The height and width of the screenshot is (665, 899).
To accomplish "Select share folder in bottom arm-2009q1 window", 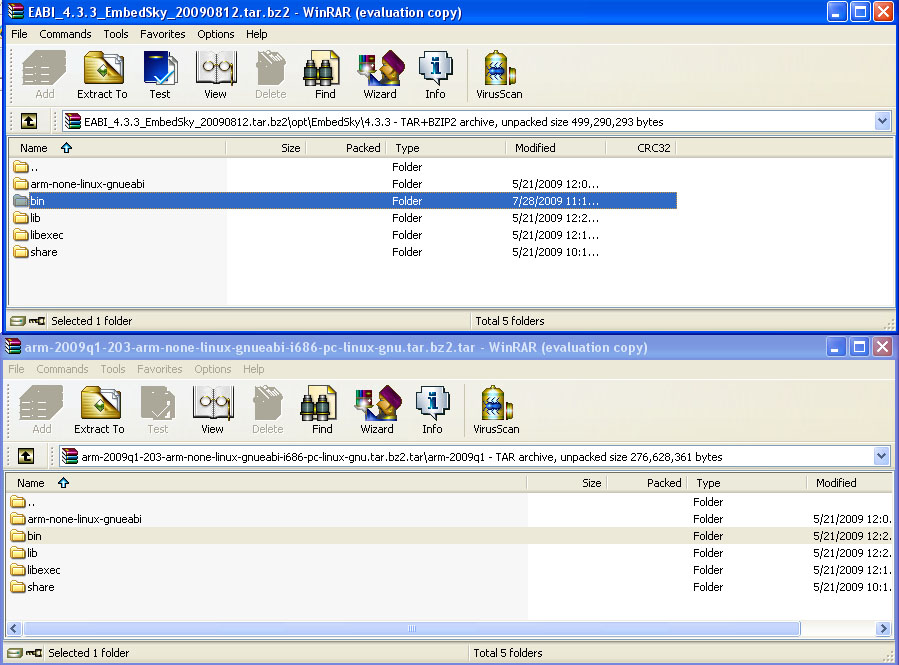I will 450,587.
